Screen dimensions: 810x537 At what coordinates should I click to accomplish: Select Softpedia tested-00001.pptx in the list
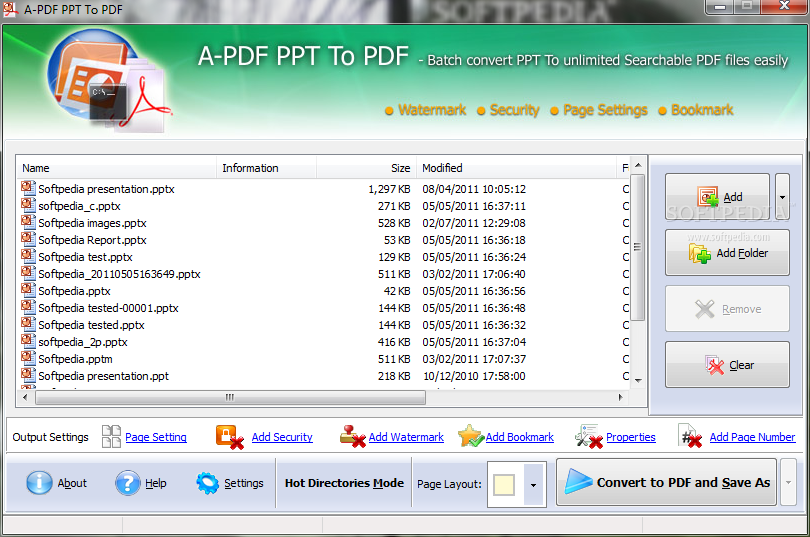[324, 308]
